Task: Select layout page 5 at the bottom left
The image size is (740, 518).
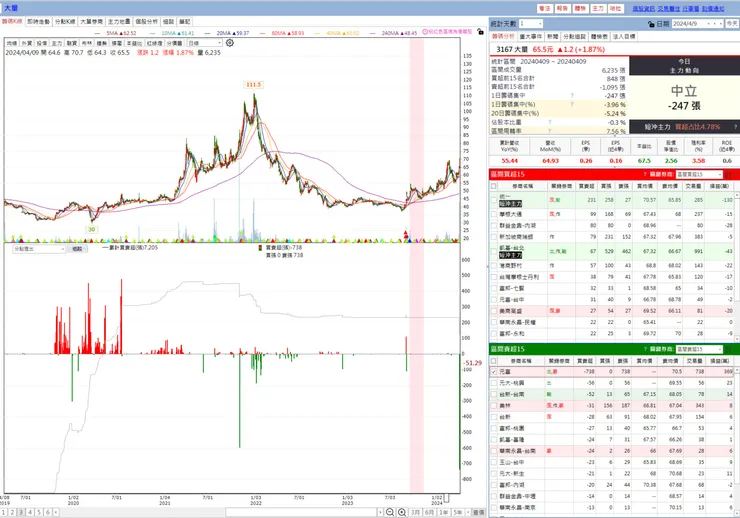Action: (x=39, y=512)
